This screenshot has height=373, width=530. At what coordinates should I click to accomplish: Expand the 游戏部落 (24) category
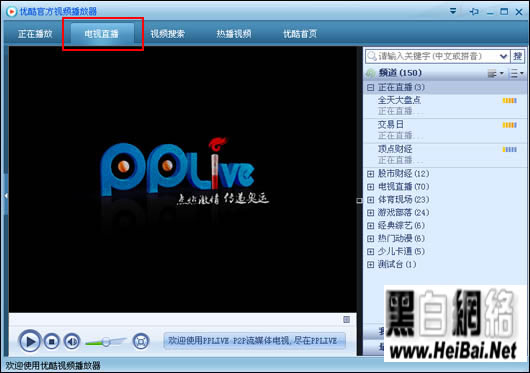point(370,213)
